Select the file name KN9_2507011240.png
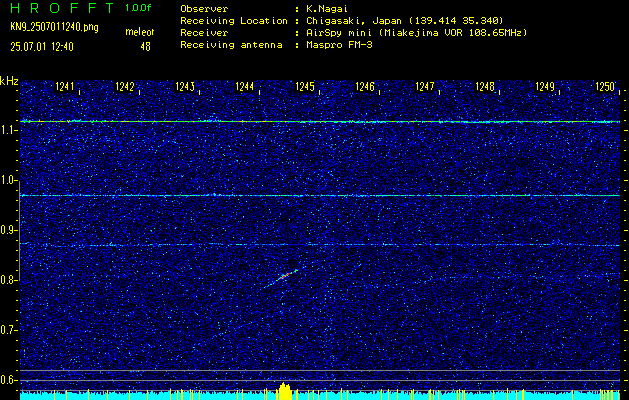The height and width of the screenshot is (400, 629). coord(54,27)
